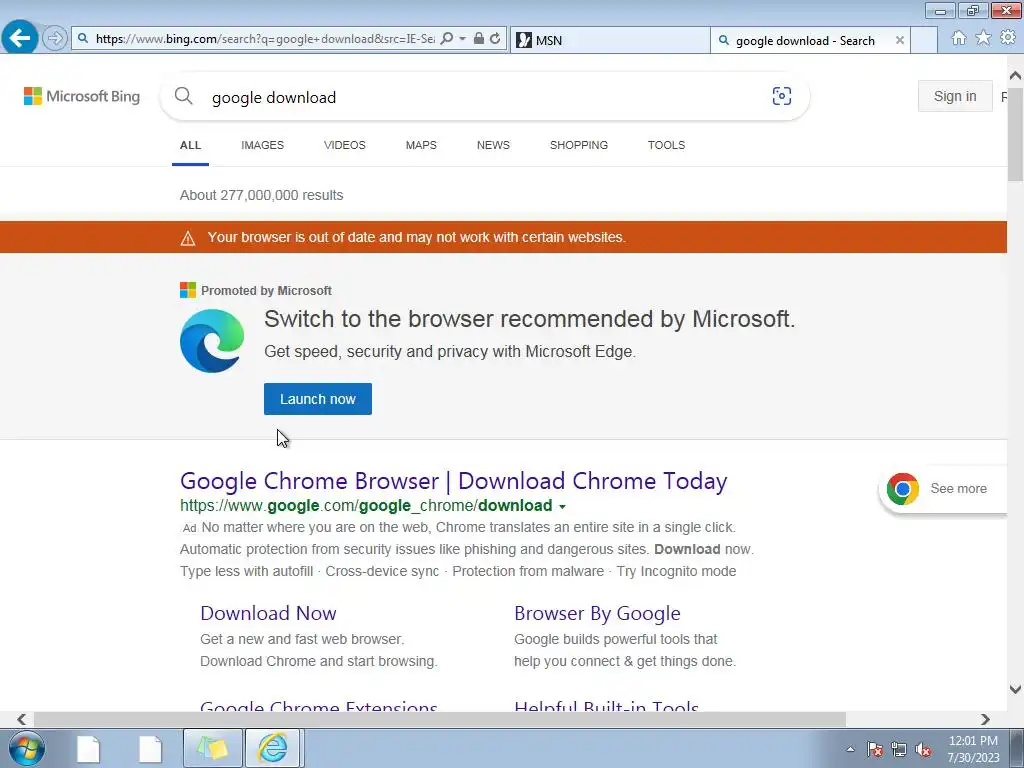Open the SHOPPING tab
This screenshot has height=768, width=1024.
tap(579, 145)
